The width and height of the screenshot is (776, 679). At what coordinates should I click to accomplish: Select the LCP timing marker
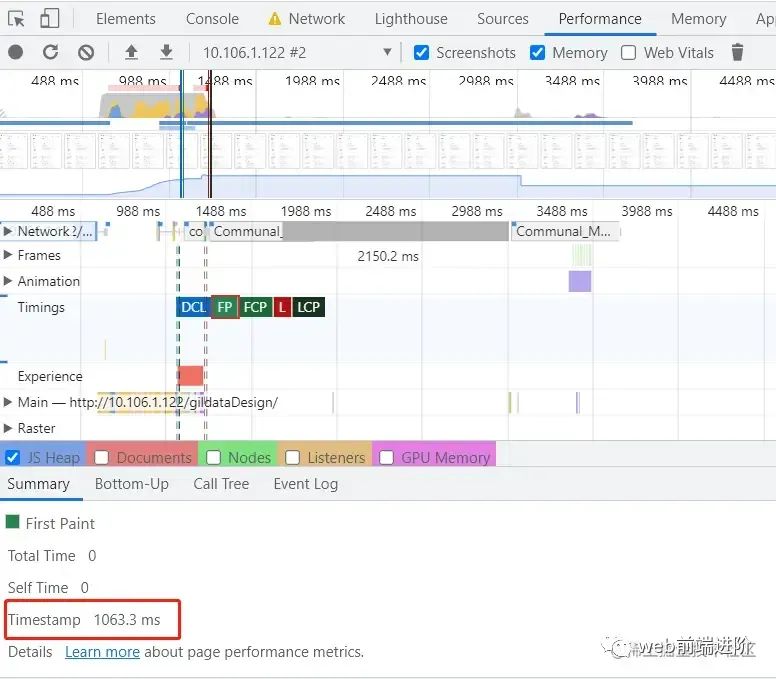(x=308, y=307)
